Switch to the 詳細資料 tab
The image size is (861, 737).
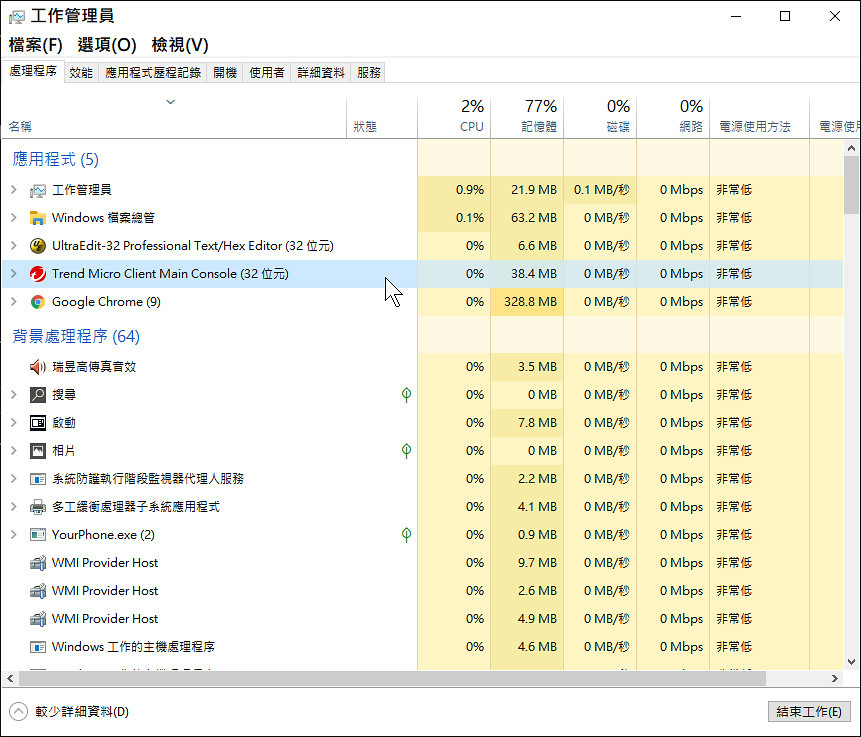[321, 72]
